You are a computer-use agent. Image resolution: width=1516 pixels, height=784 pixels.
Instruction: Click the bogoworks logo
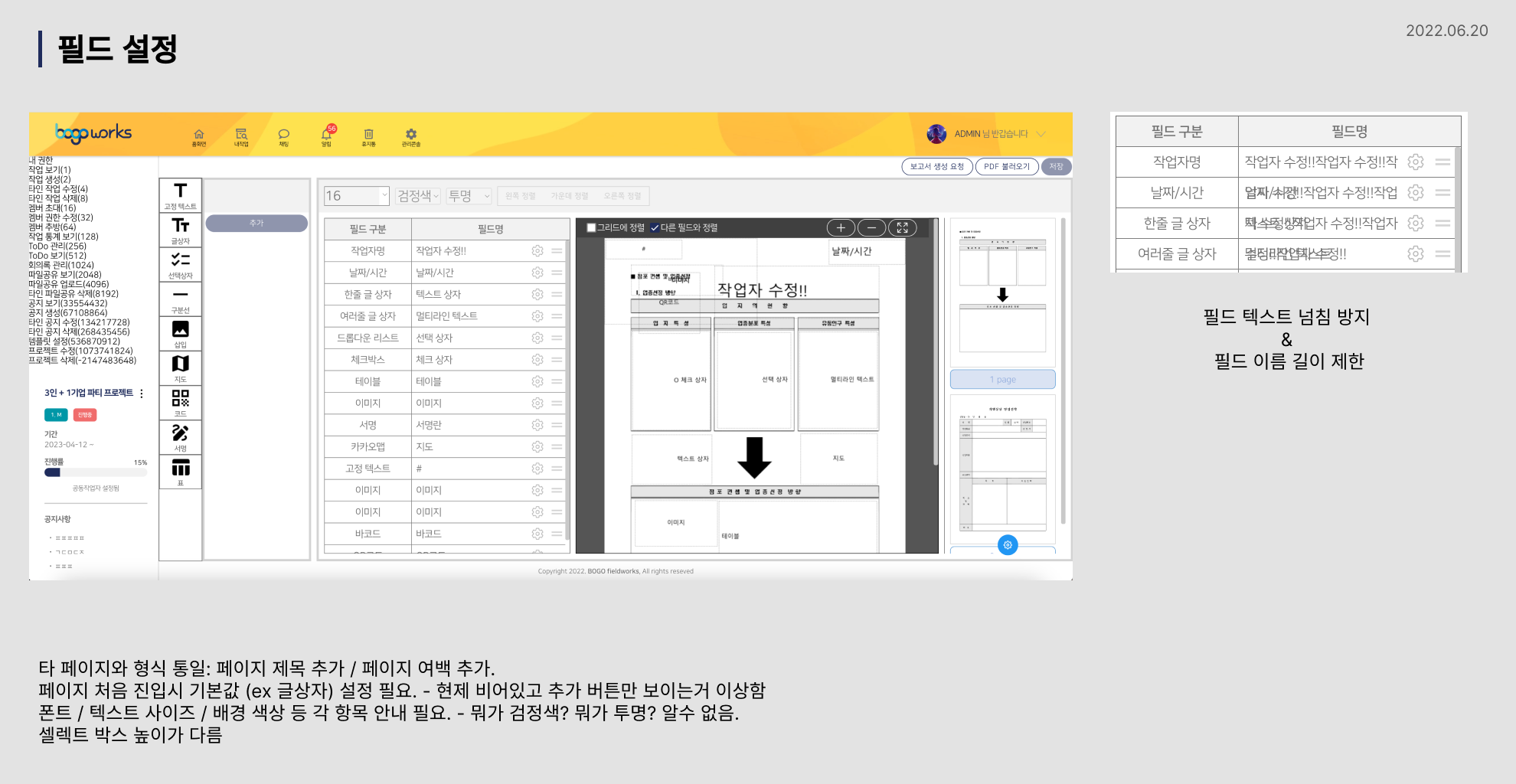(93, 133)
